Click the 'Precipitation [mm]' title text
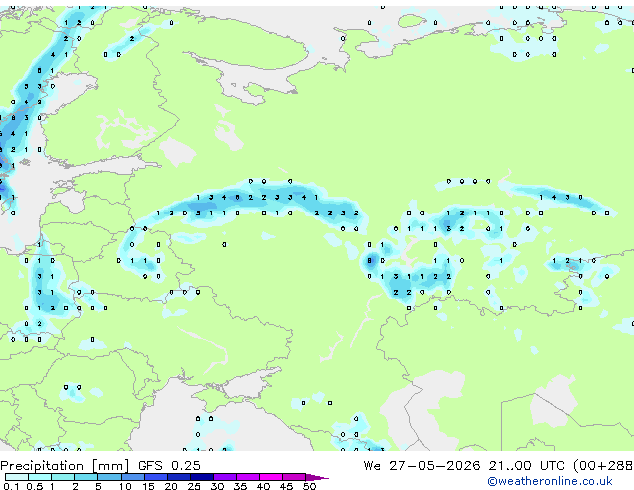The image size is (634, 490). [65, 466]
